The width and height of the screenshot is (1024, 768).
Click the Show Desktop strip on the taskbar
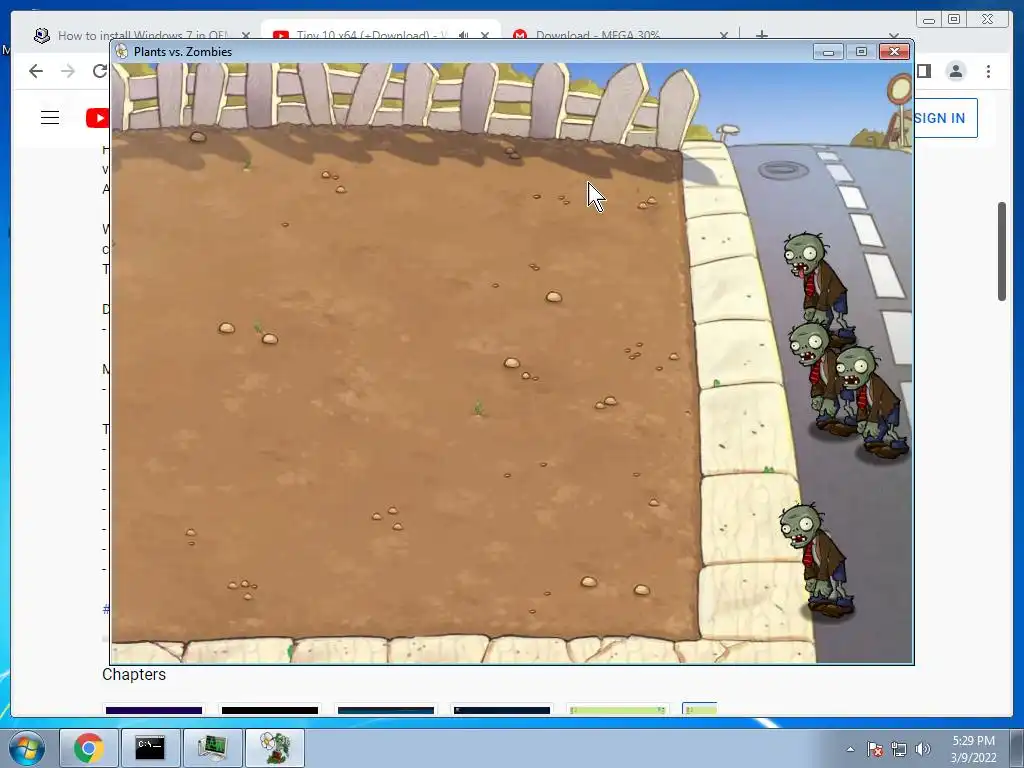click(1019, 748)
